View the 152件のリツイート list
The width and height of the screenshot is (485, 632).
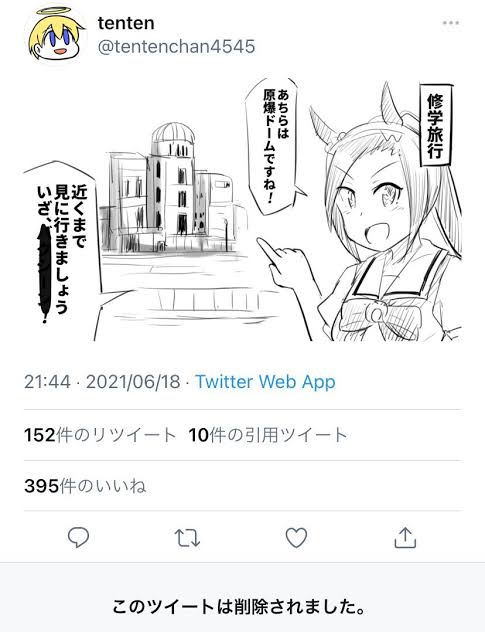(x=100, y=435)
